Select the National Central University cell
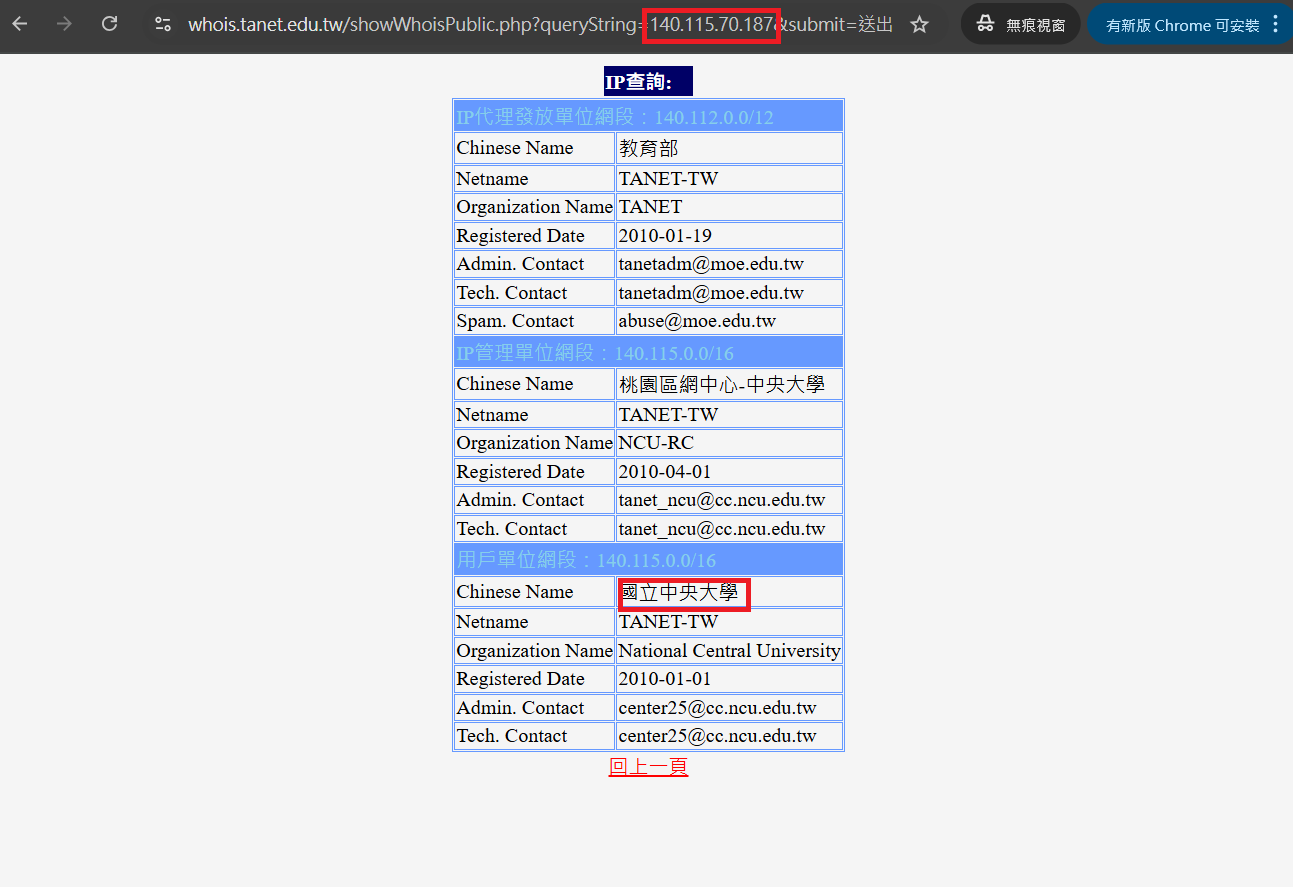Viewport: 1293px width, 887px height. 729,651
